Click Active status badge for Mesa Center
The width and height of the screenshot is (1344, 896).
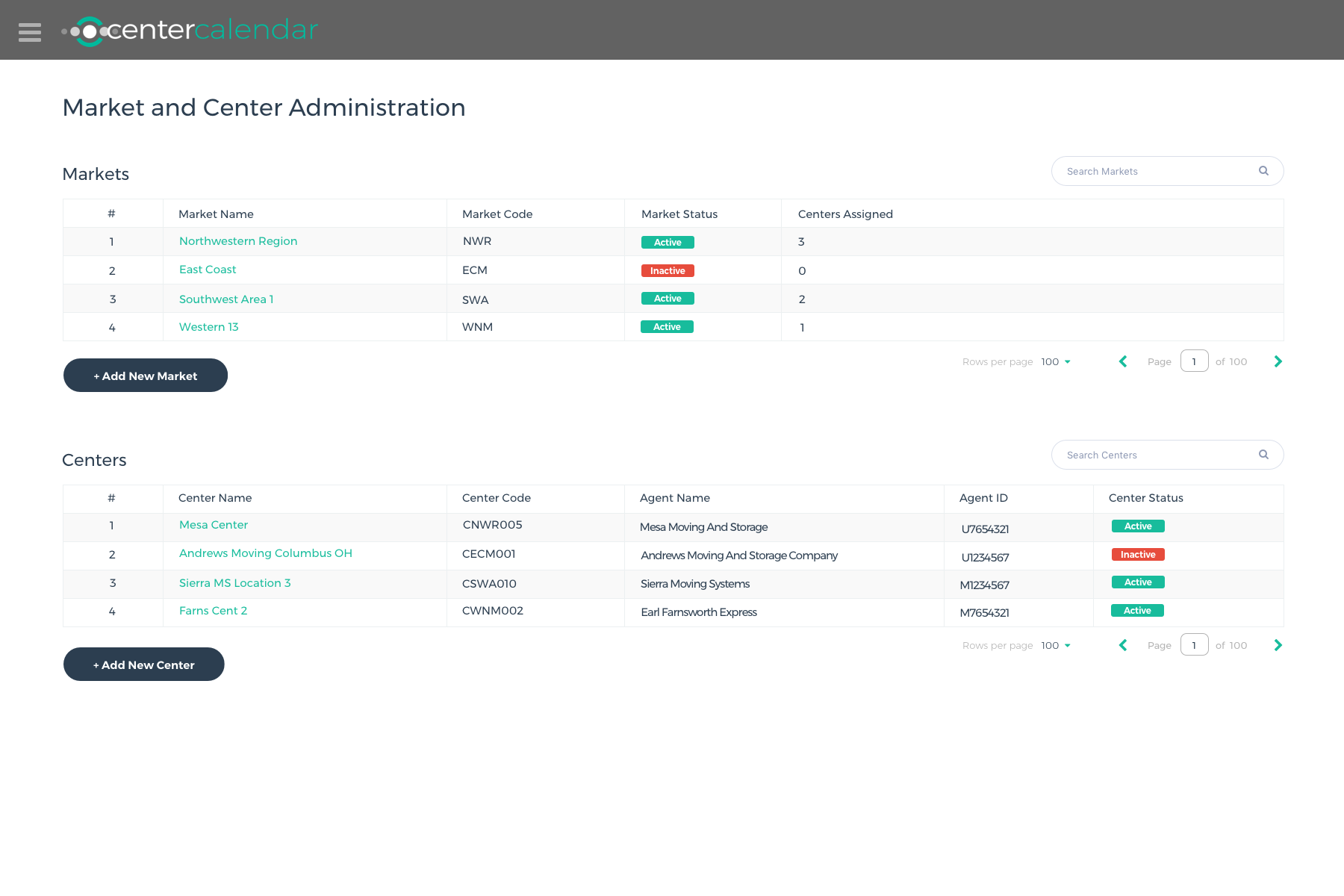pos(1138,526)
